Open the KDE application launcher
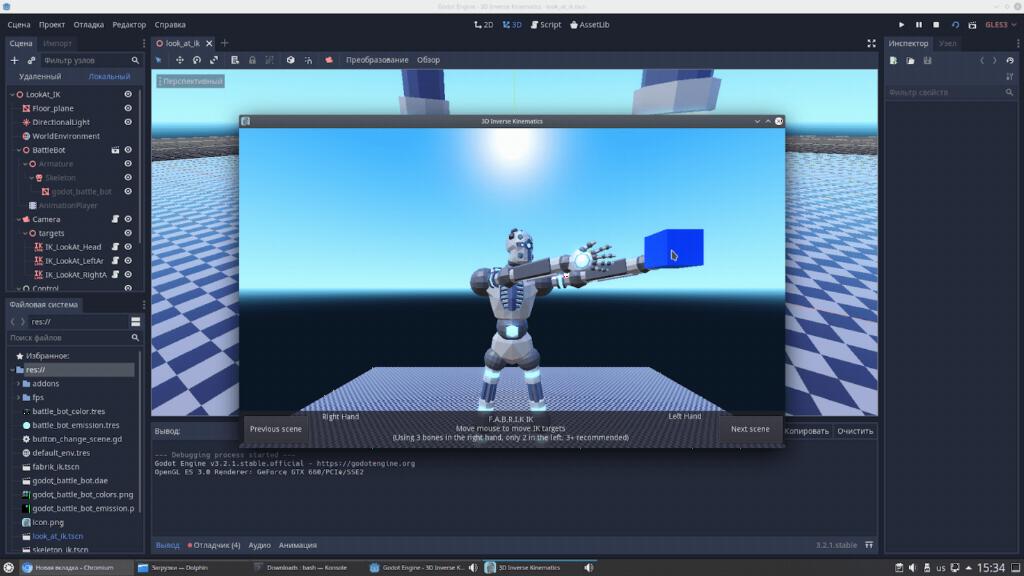The height and width of the screenshot is (576, 1024). (x=8, y=568)
